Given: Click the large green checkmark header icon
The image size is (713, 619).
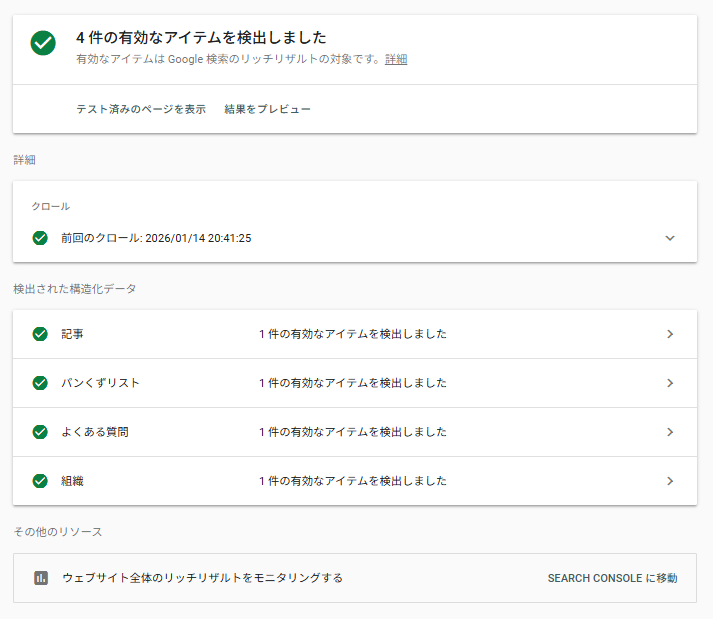Looking at the screenshot, I should pos(43,44).
